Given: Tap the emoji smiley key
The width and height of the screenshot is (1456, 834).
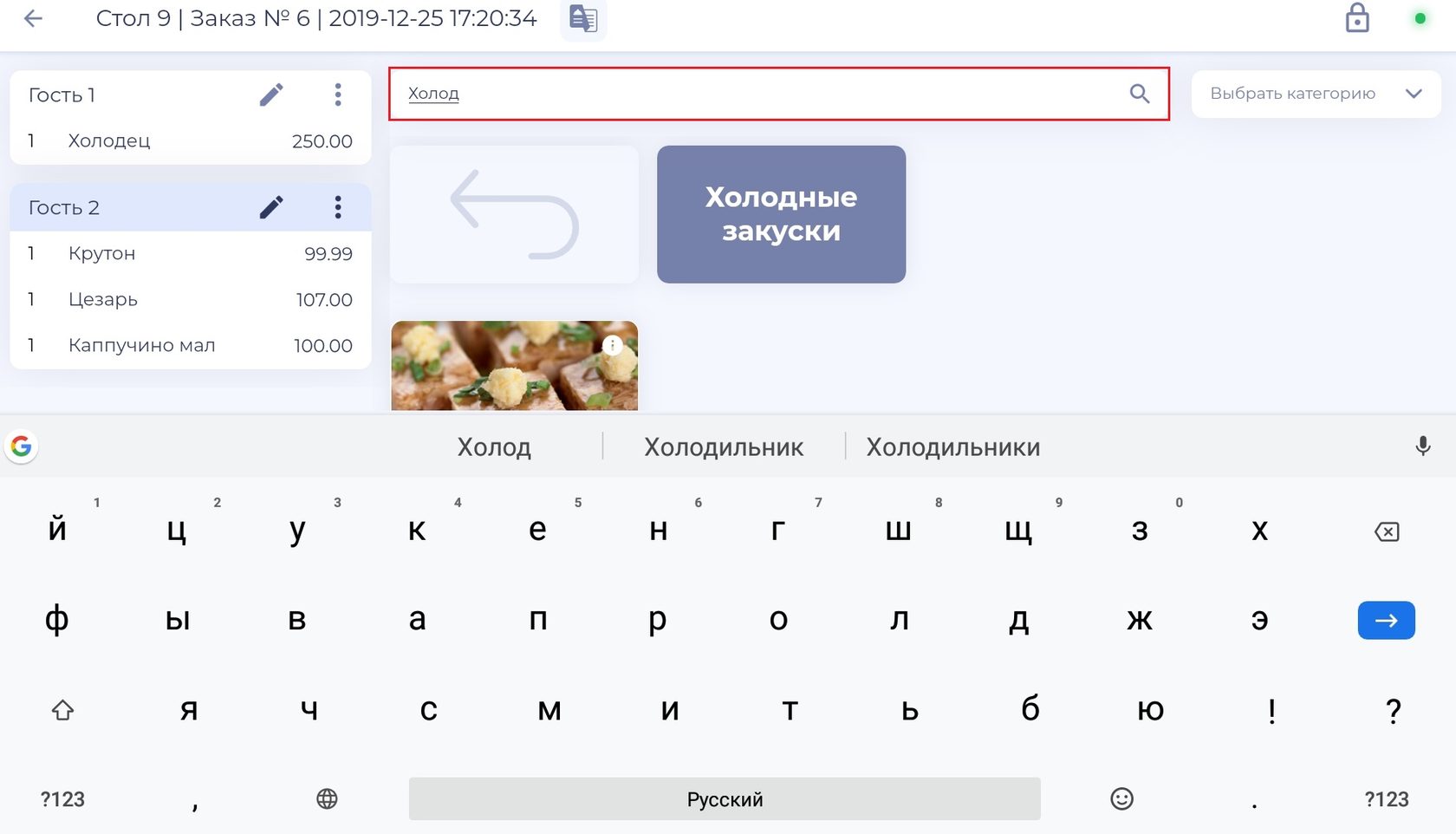Looking at the screenshot, I should coord(1121,798).
